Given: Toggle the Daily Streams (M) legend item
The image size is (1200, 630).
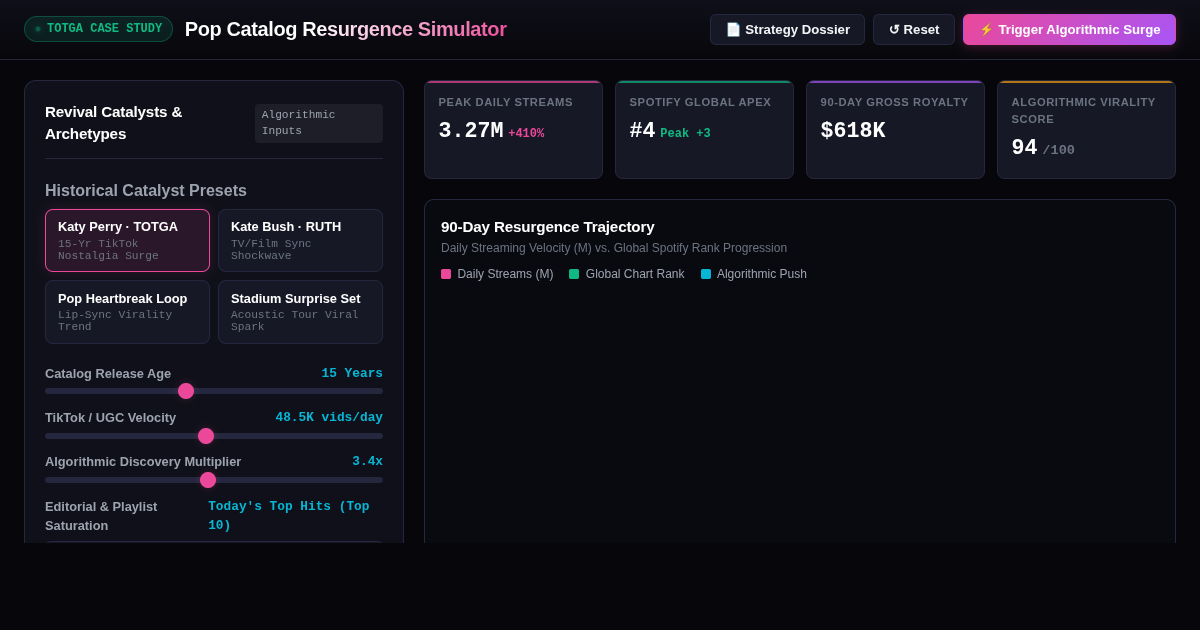Looking at the screenshot, I should click(497, 274).
